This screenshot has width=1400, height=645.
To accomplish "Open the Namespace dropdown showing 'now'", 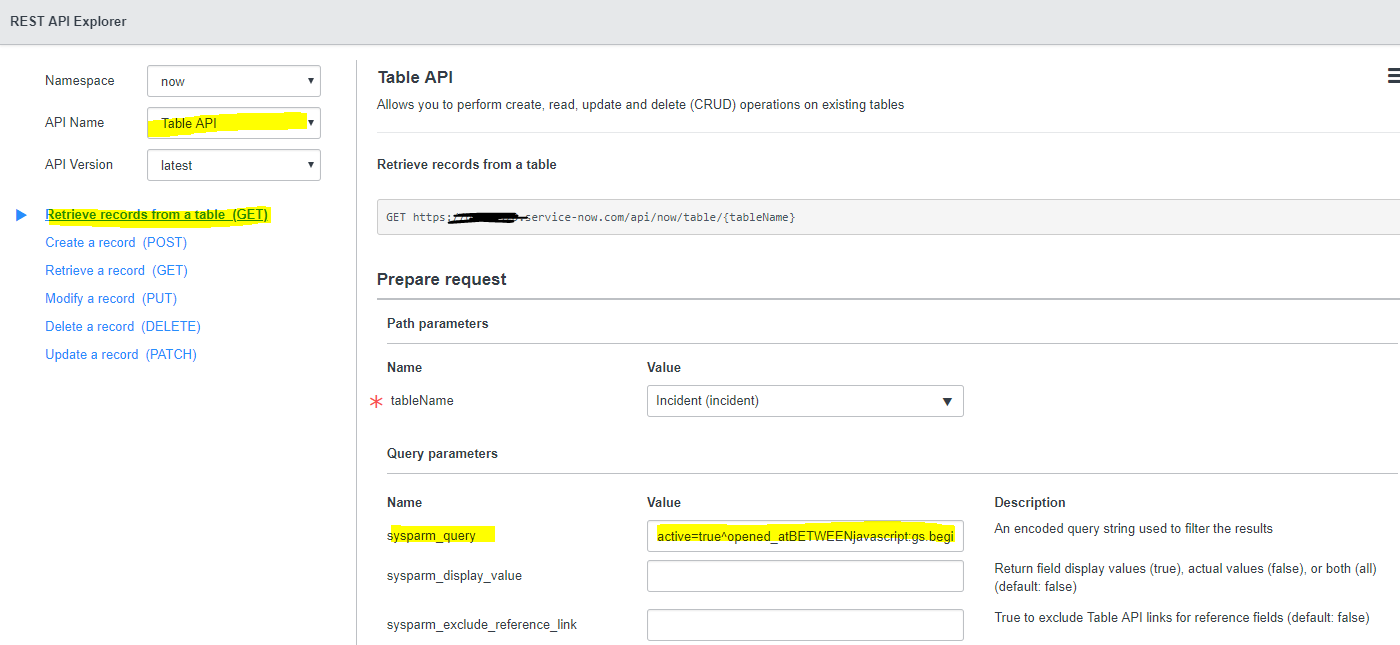I will click(x=234, y=81).
